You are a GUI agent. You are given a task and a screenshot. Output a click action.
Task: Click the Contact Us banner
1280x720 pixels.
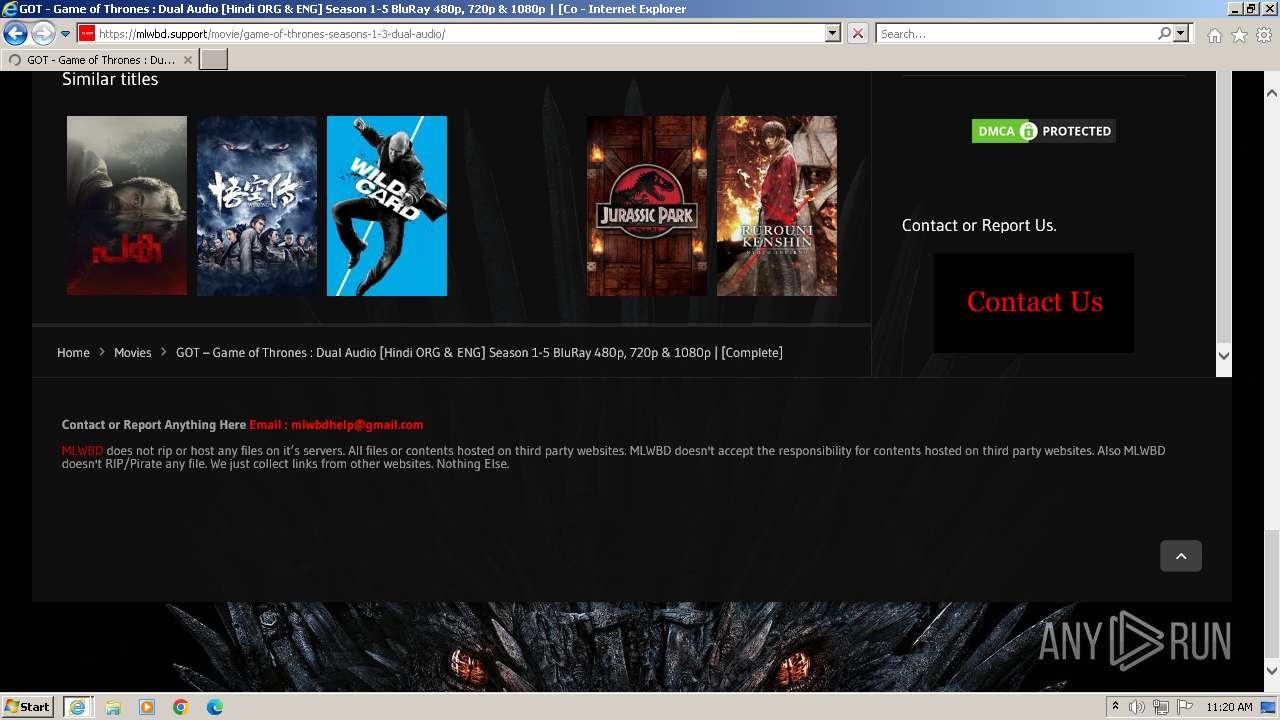1034,302
